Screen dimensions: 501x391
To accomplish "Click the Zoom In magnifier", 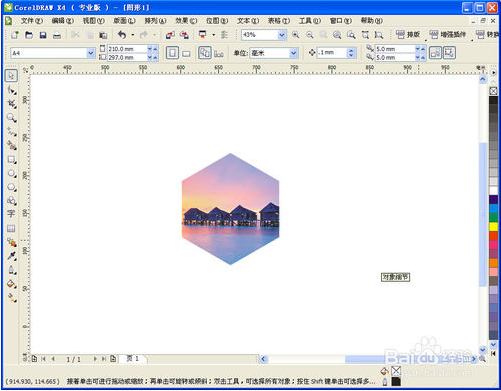I will coord(295,35).
